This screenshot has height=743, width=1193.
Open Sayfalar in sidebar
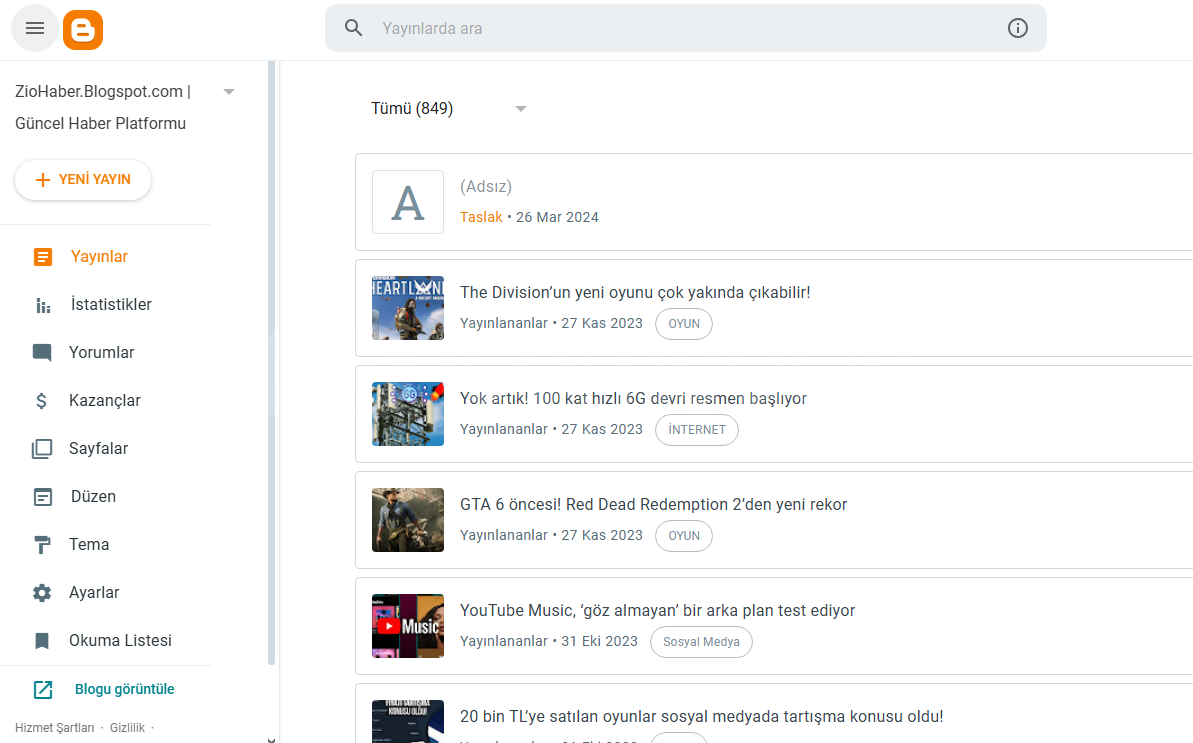(98, 448)
